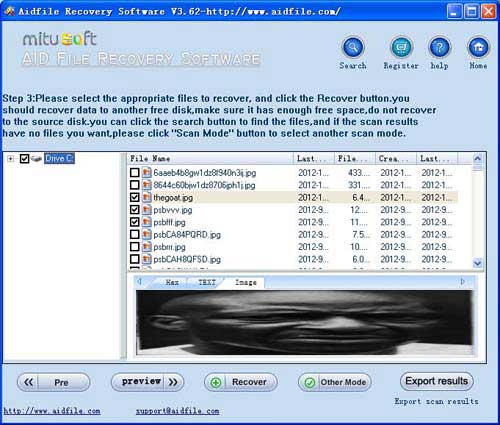Click the file list scroll-down arrow
The width and height of the screenshot is (500, 425).
coord(477,263)
